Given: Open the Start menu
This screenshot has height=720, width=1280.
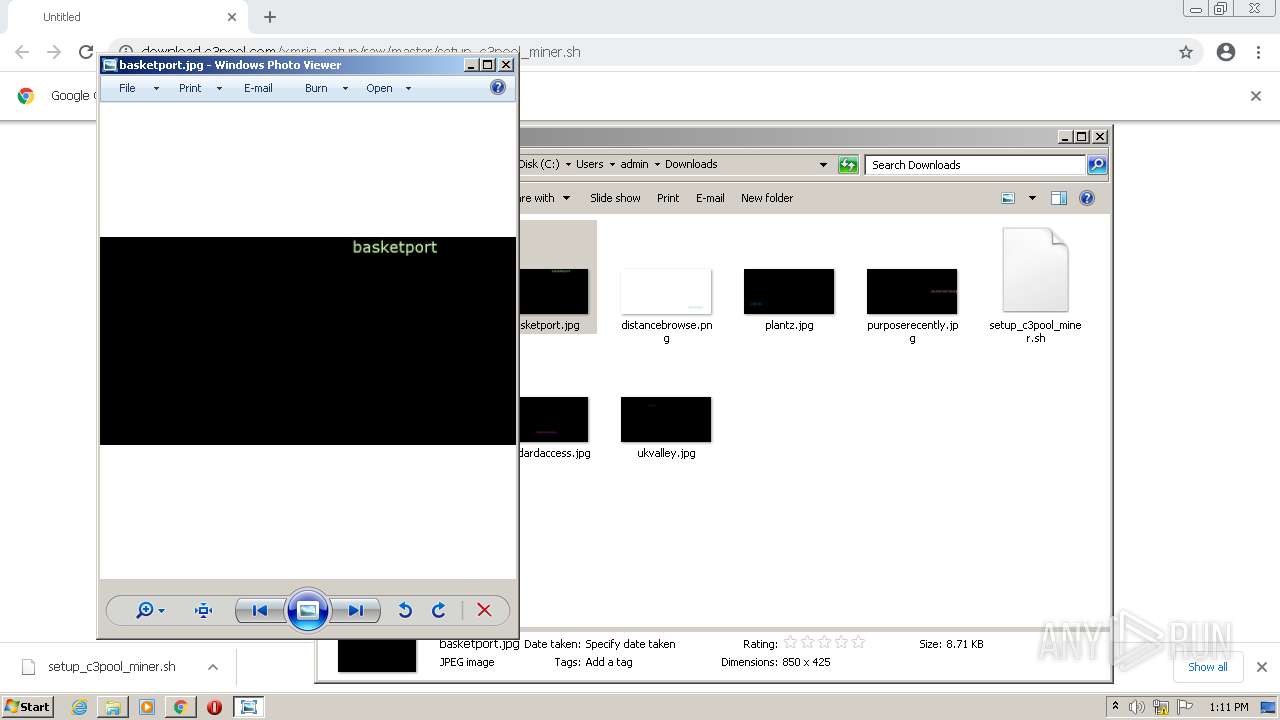Looking at the screenshot, I should coord(27,706).
